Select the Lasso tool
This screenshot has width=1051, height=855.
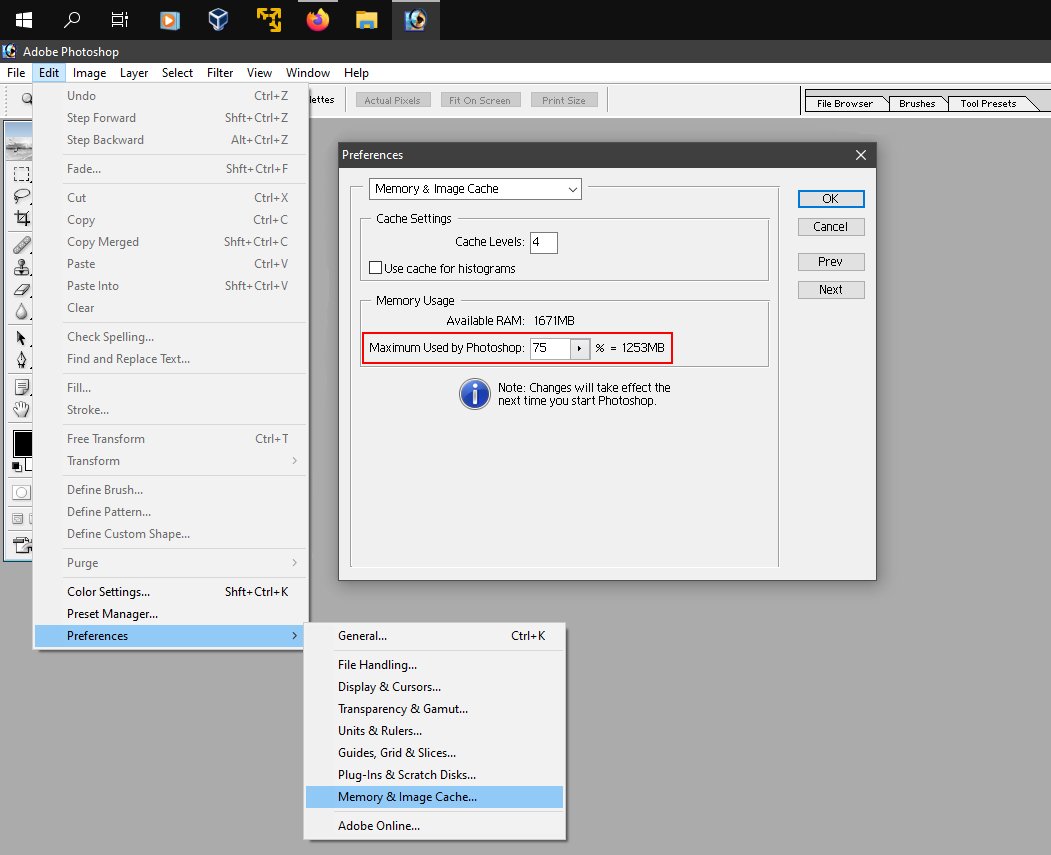(21, 196)
